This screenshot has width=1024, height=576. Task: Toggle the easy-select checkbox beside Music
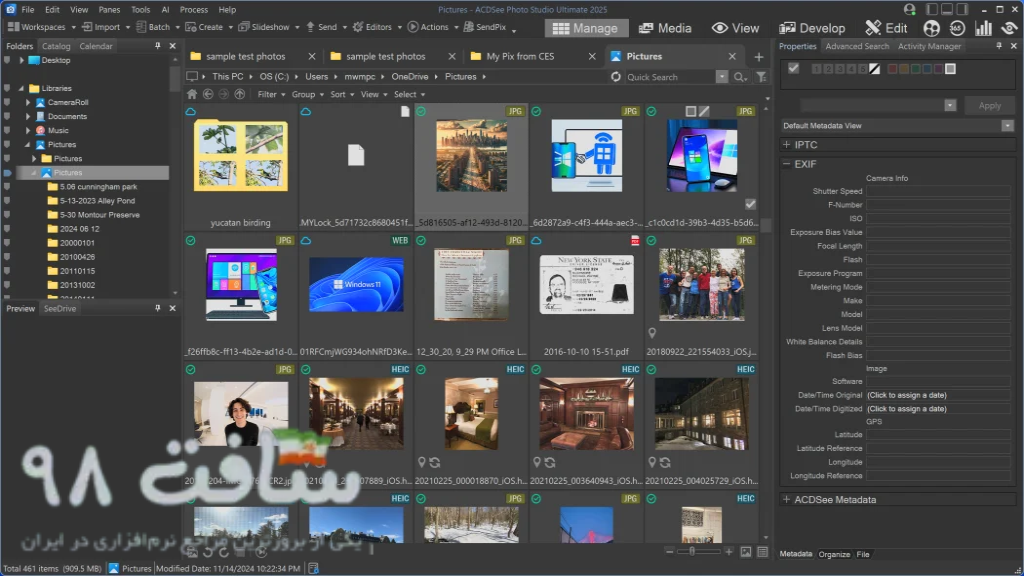7,131
